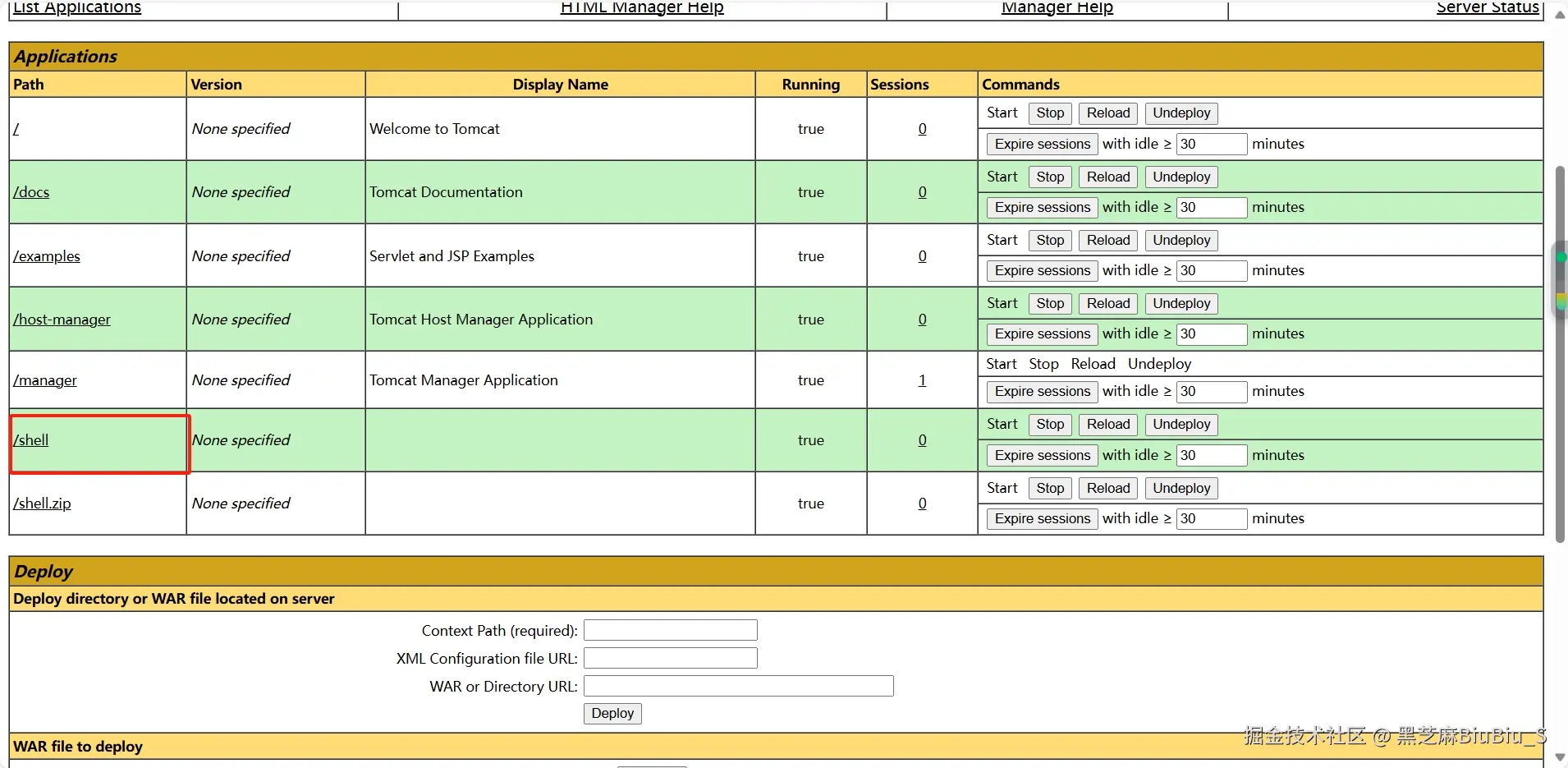Image resolution: width=1568 pixels, height=768 pixels.
Task: Open the /host-manager application link
Action: 62,320
